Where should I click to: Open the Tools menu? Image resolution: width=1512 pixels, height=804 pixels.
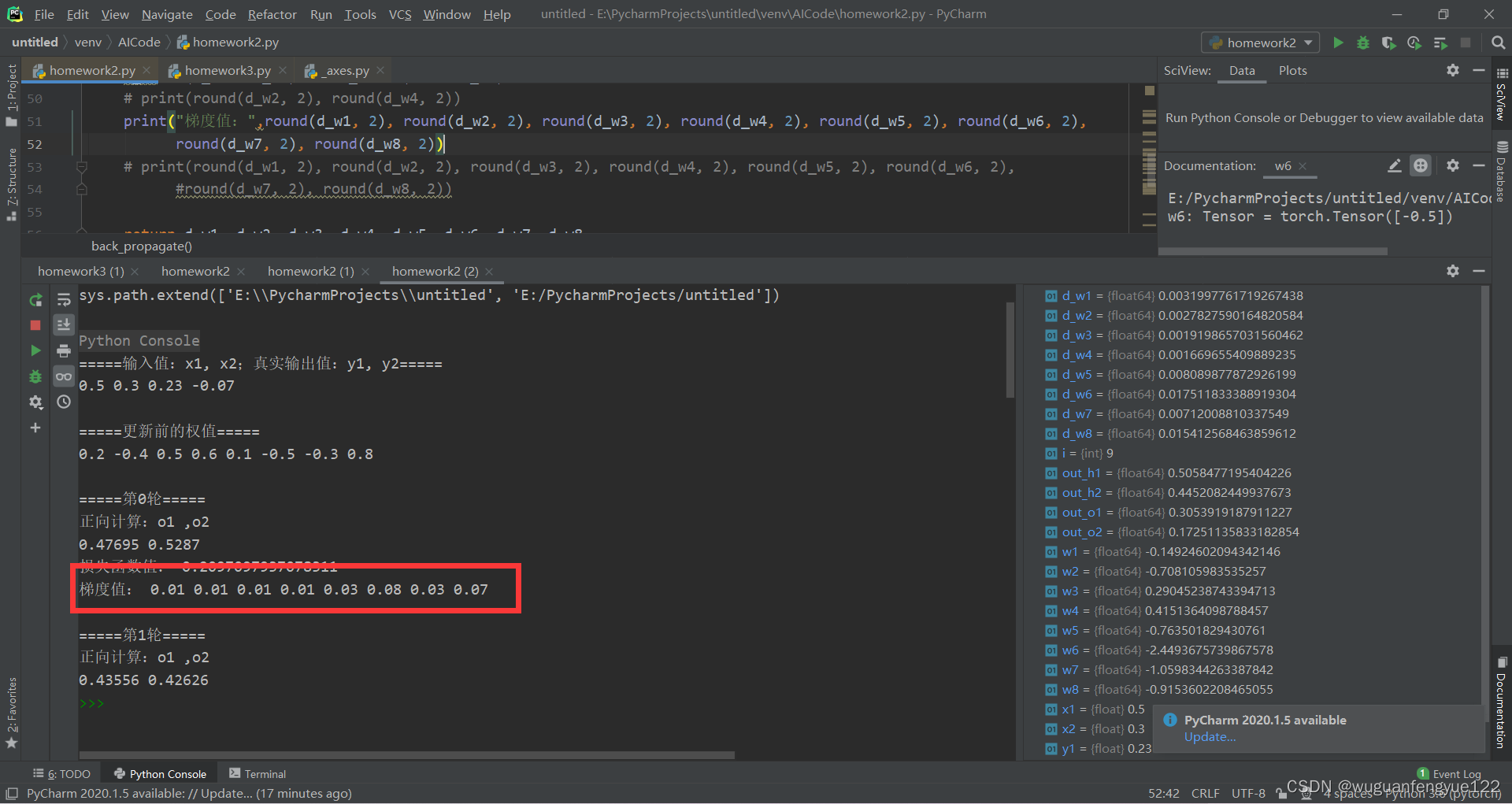[x=360, y=14]
